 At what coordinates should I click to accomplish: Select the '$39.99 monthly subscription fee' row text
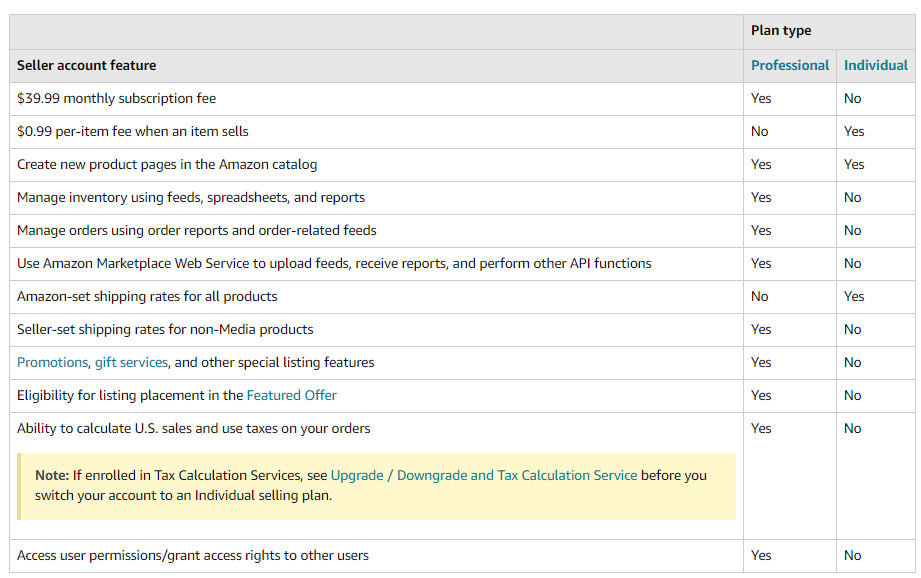(116, 98)
